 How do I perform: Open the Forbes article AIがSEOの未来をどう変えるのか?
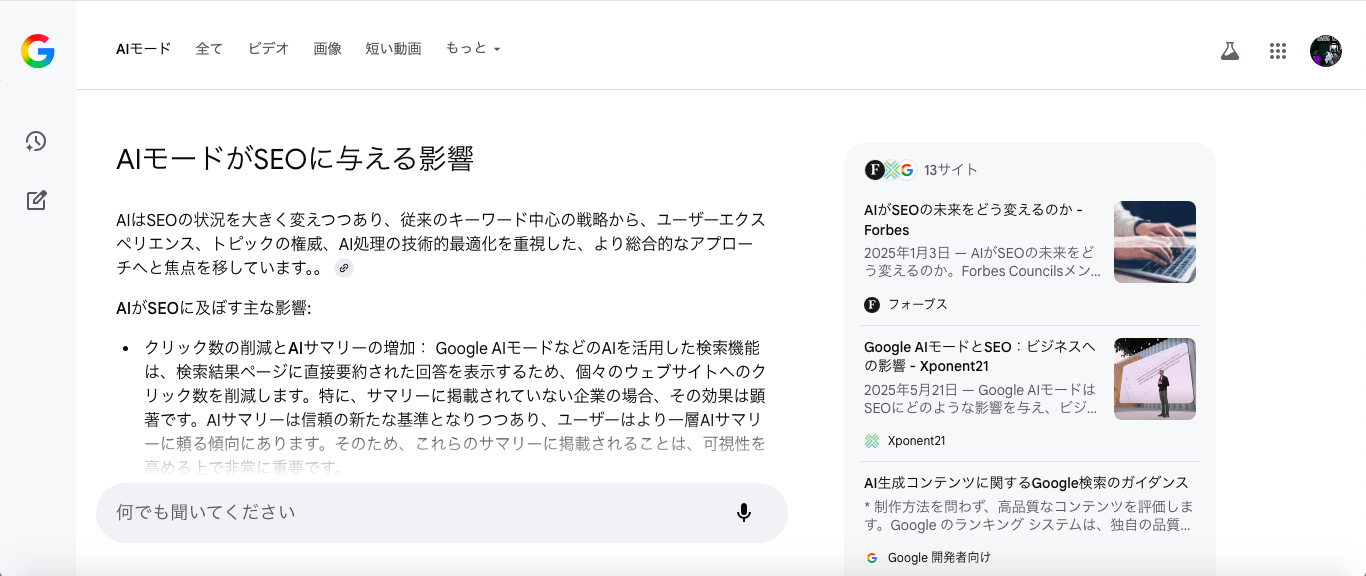click(x=973, y=220)
